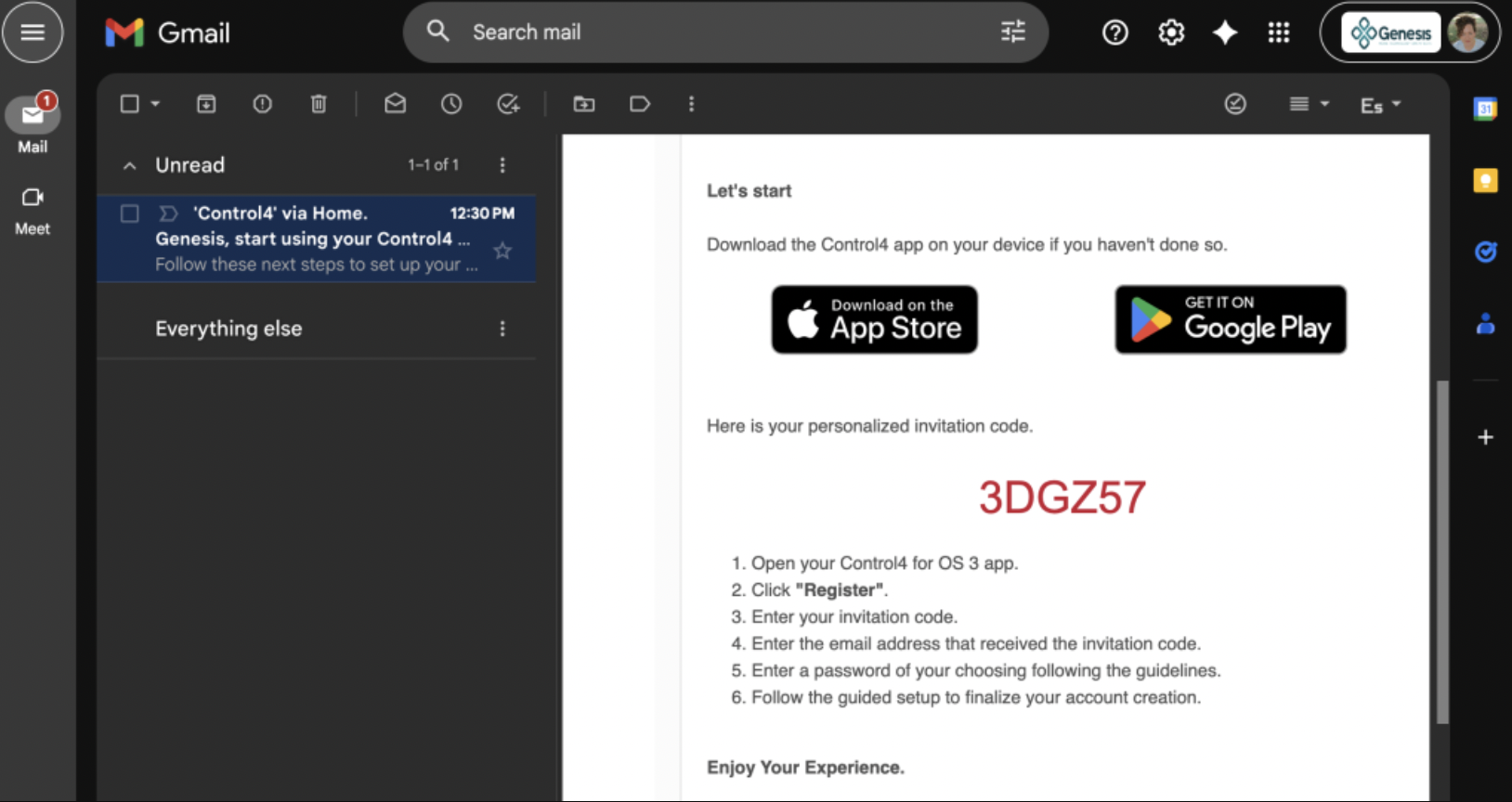
Task: Open Unread section options menu
Action: [502, 165]
